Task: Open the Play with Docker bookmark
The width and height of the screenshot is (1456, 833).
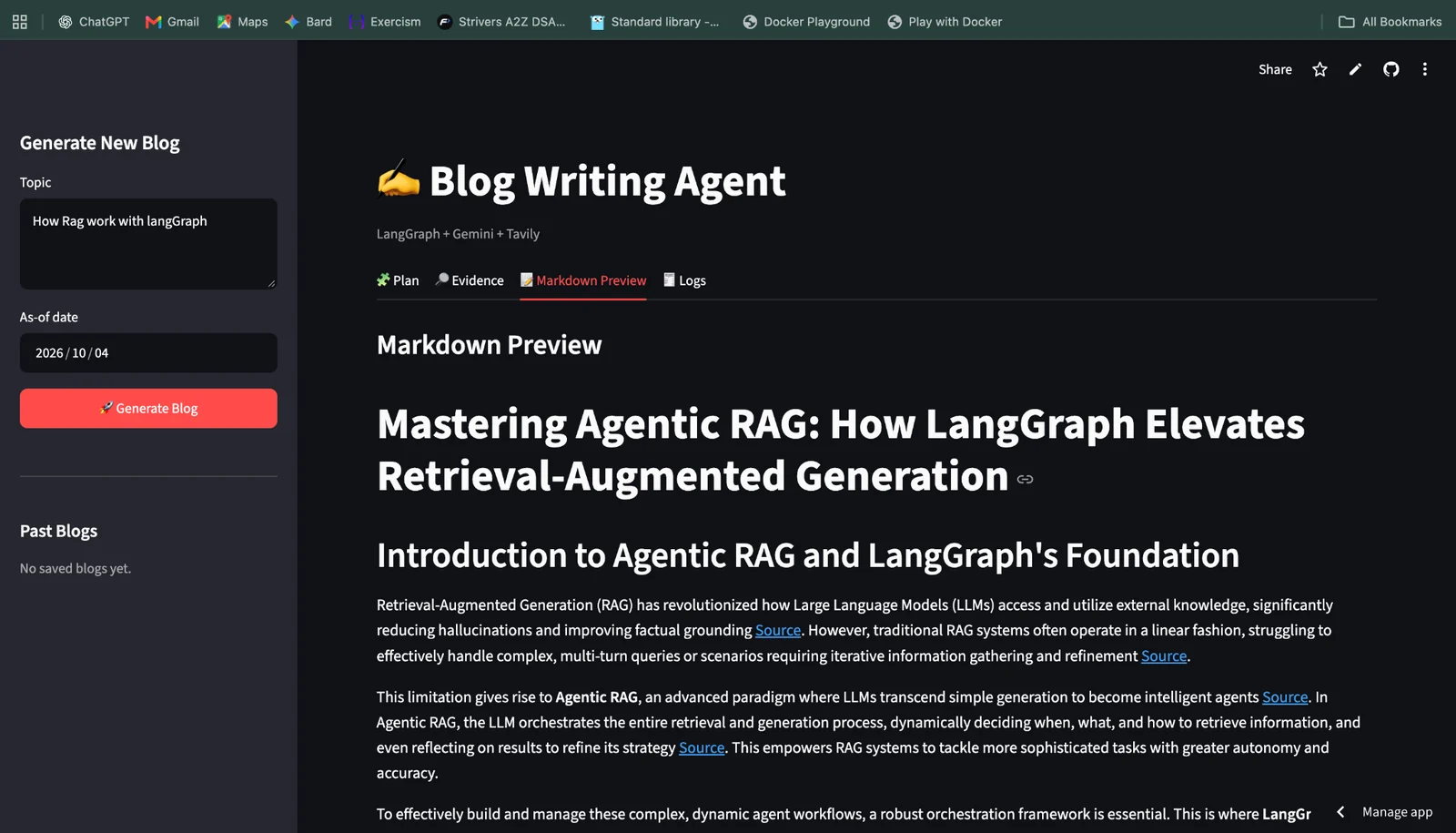Action: 945,22
